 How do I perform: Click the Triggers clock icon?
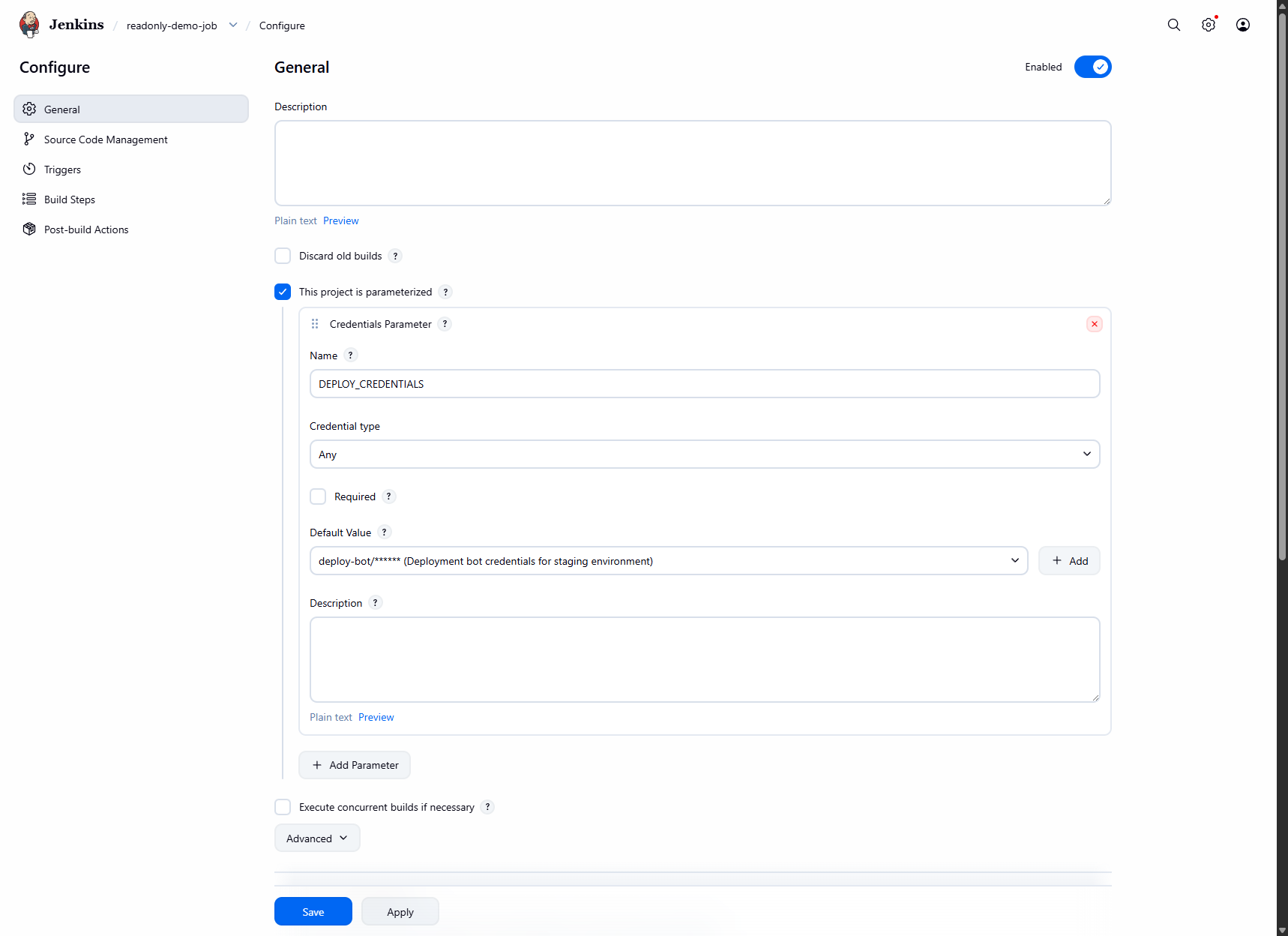coord(29,169)
